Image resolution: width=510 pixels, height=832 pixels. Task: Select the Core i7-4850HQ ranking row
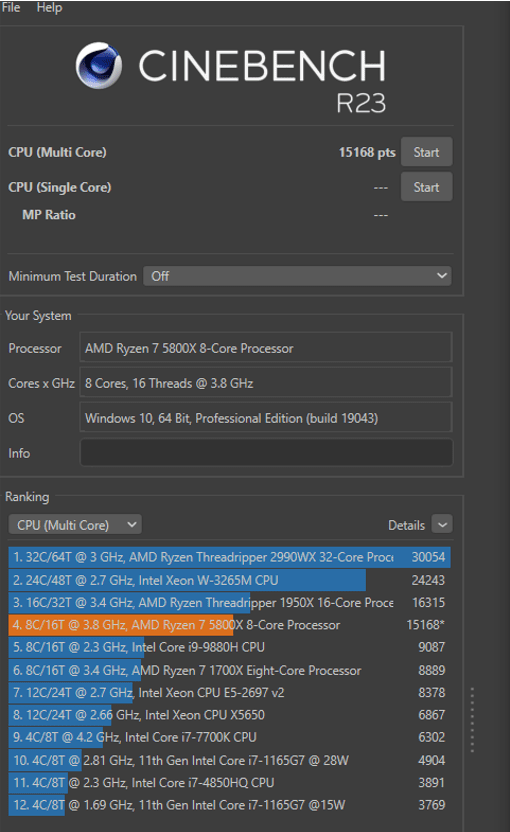(x=229, y=783)
